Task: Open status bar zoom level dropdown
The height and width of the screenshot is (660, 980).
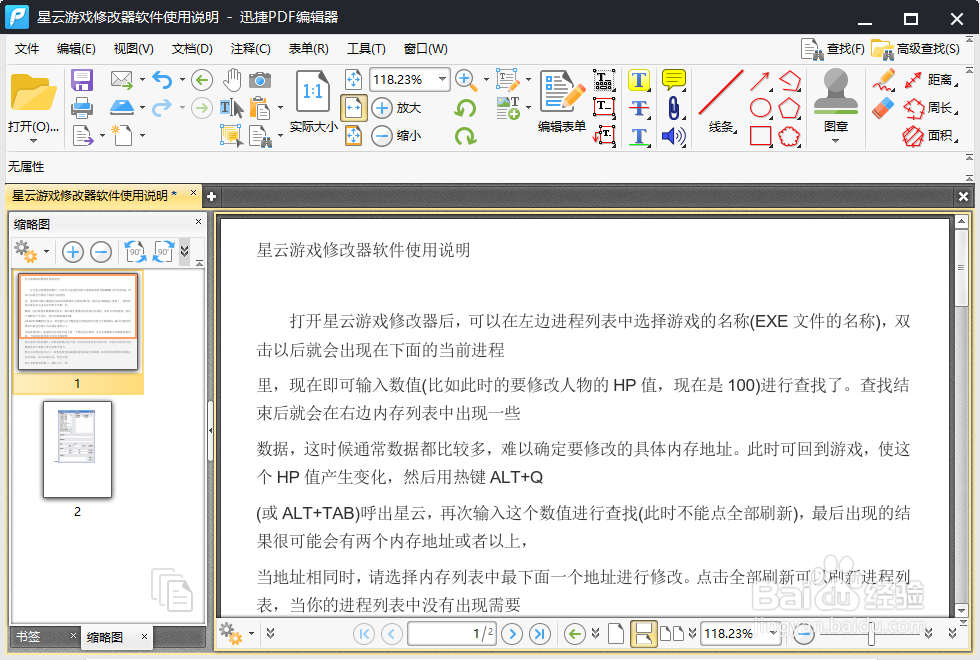Action: 774,633
